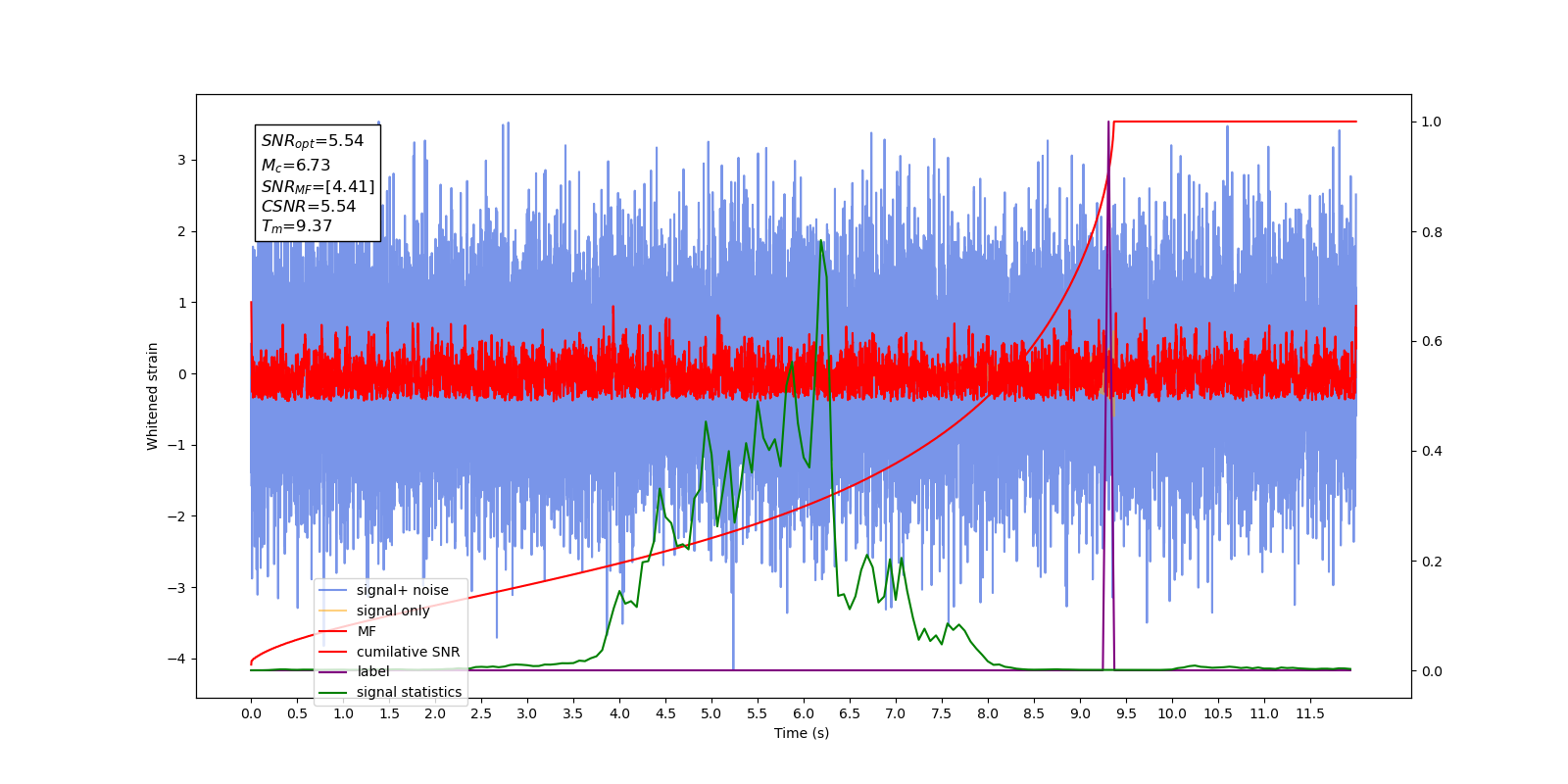Click the −4 tick on the left axis
The height and width of the screenshot is (784, 1568).
click(x=177, y=659)
